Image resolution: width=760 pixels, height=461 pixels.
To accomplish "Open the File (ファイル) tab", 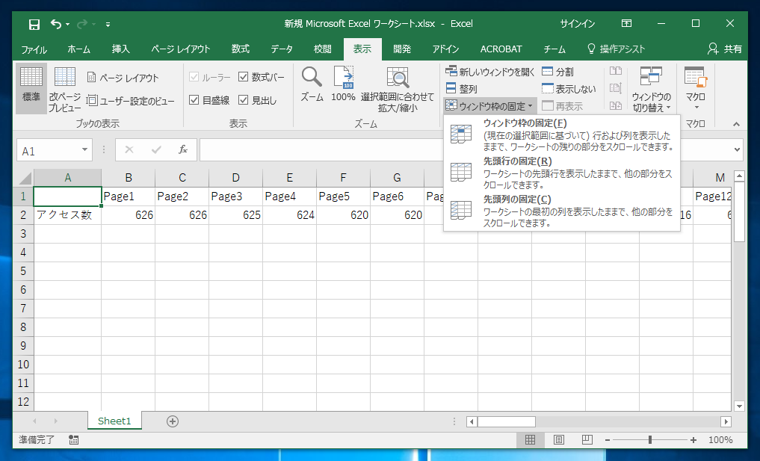I will (33, 49).
